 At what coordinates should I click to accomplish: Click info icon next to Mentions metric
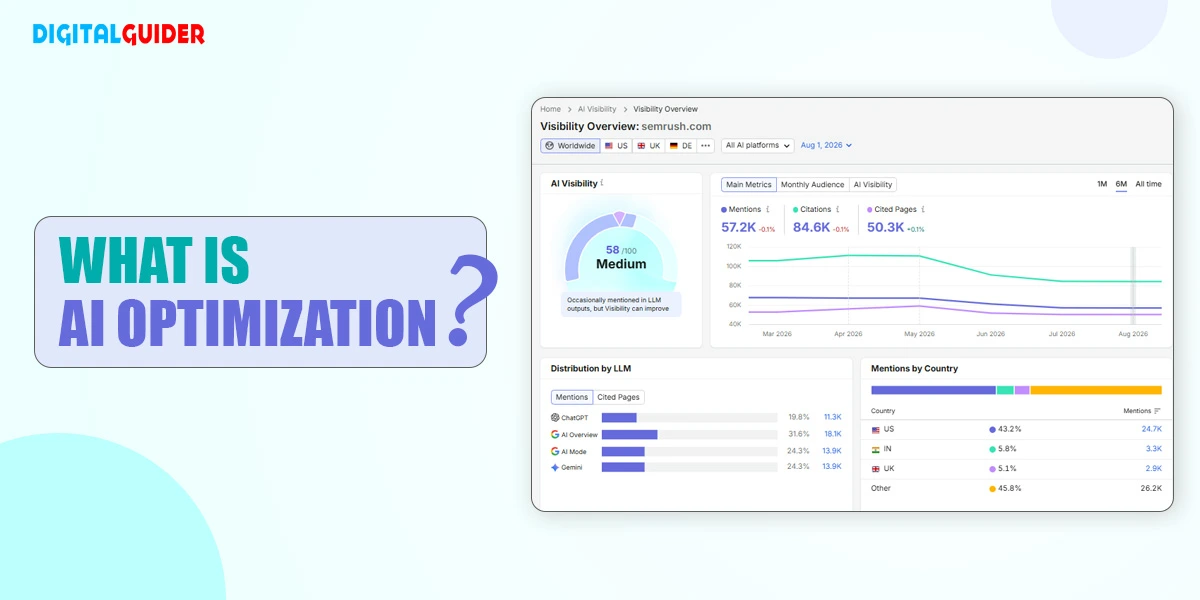click(768, 210)
